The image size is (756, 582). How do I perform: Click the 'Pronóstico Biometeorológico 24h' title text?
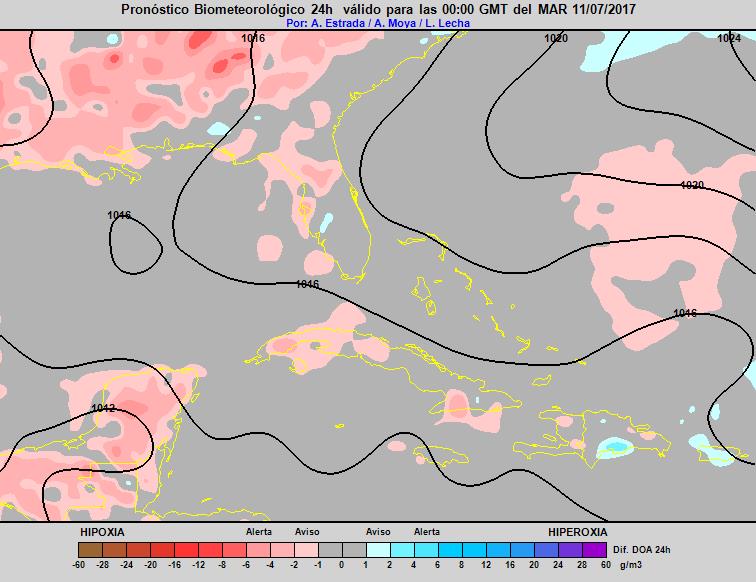tap(227, 9)
